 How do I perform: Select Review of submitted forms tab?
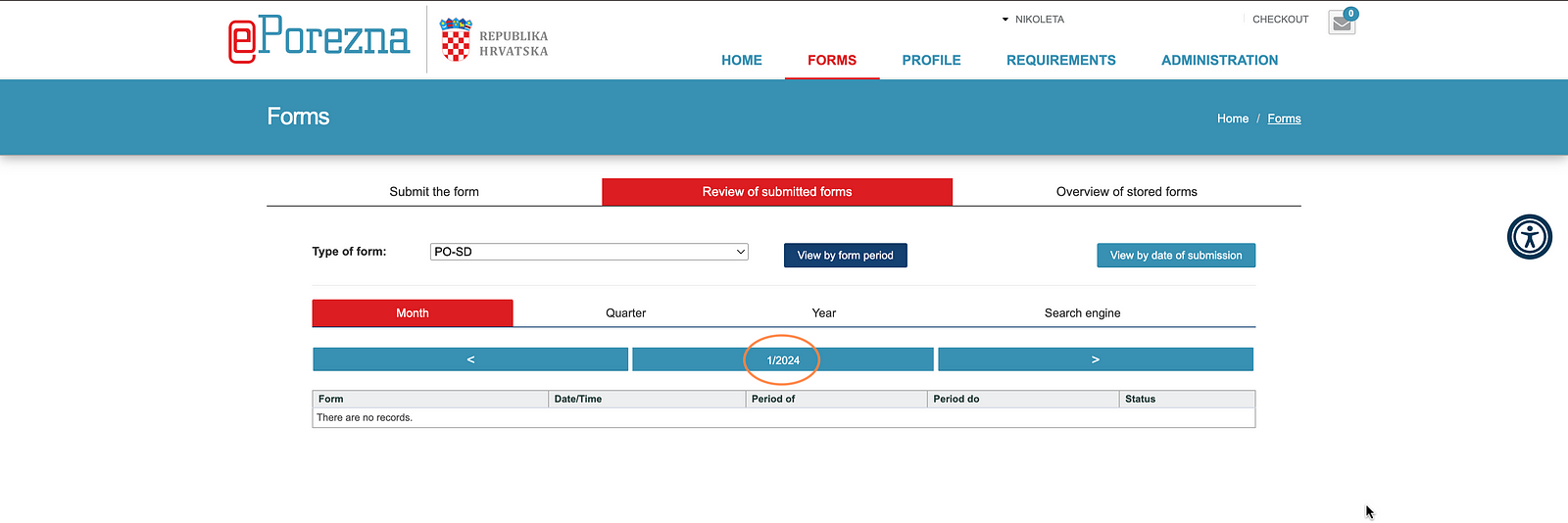[x=777, y=192]
